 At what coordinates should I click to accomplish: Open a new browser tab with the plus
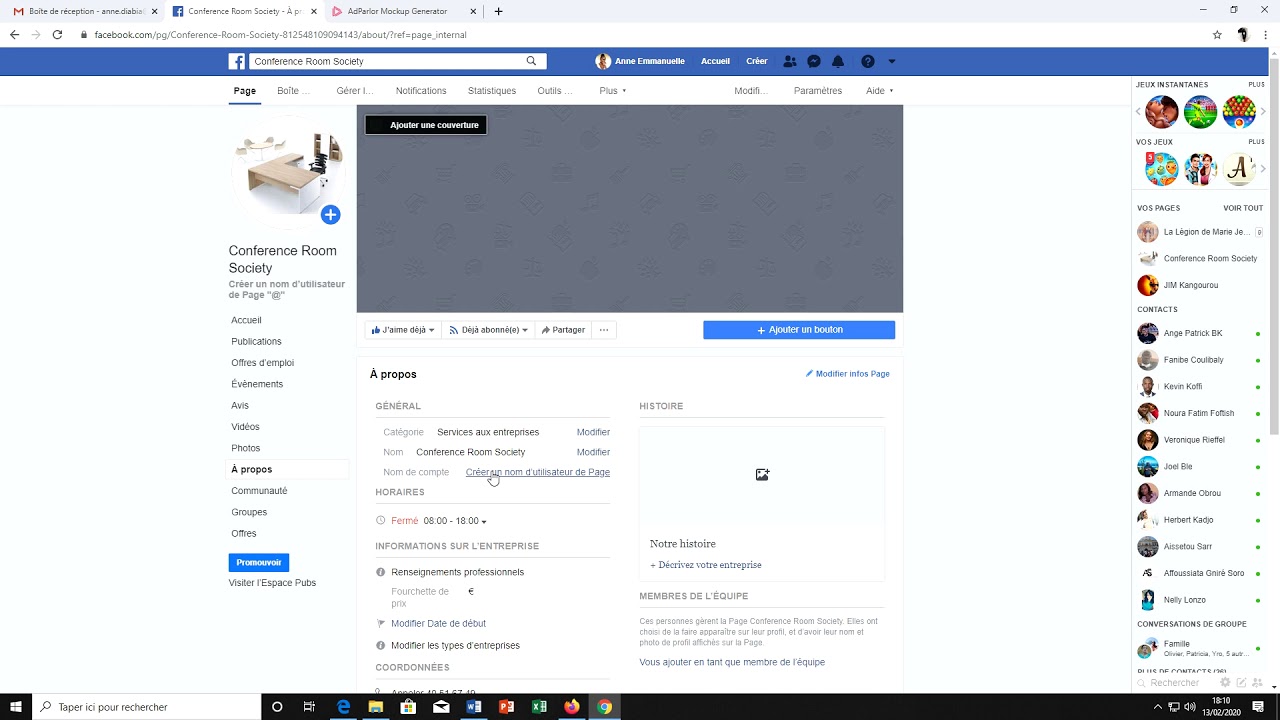(x=498, y=11)
